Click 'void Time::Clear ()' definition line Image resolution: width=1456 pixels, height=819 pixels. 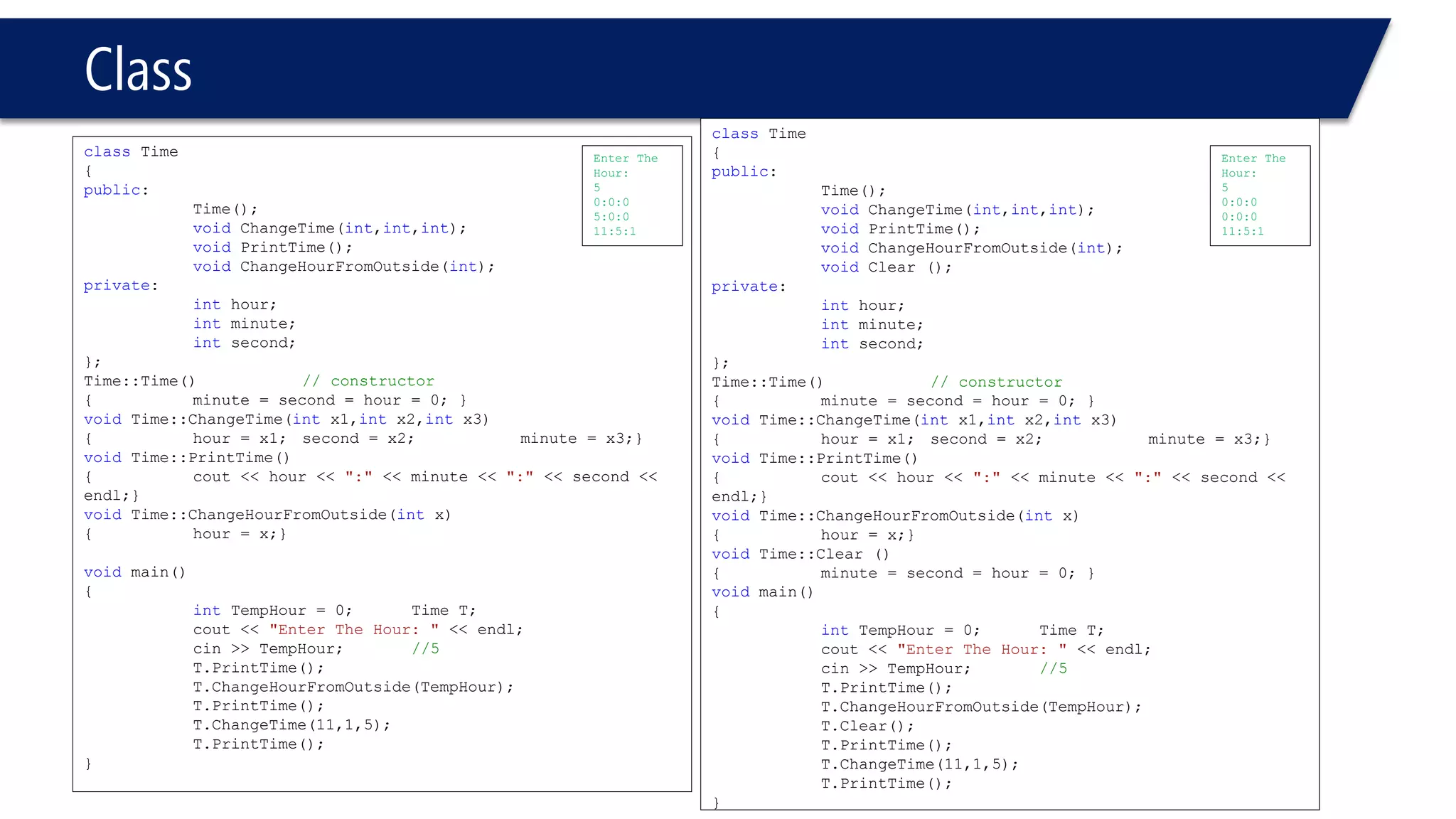coord(800,554)
